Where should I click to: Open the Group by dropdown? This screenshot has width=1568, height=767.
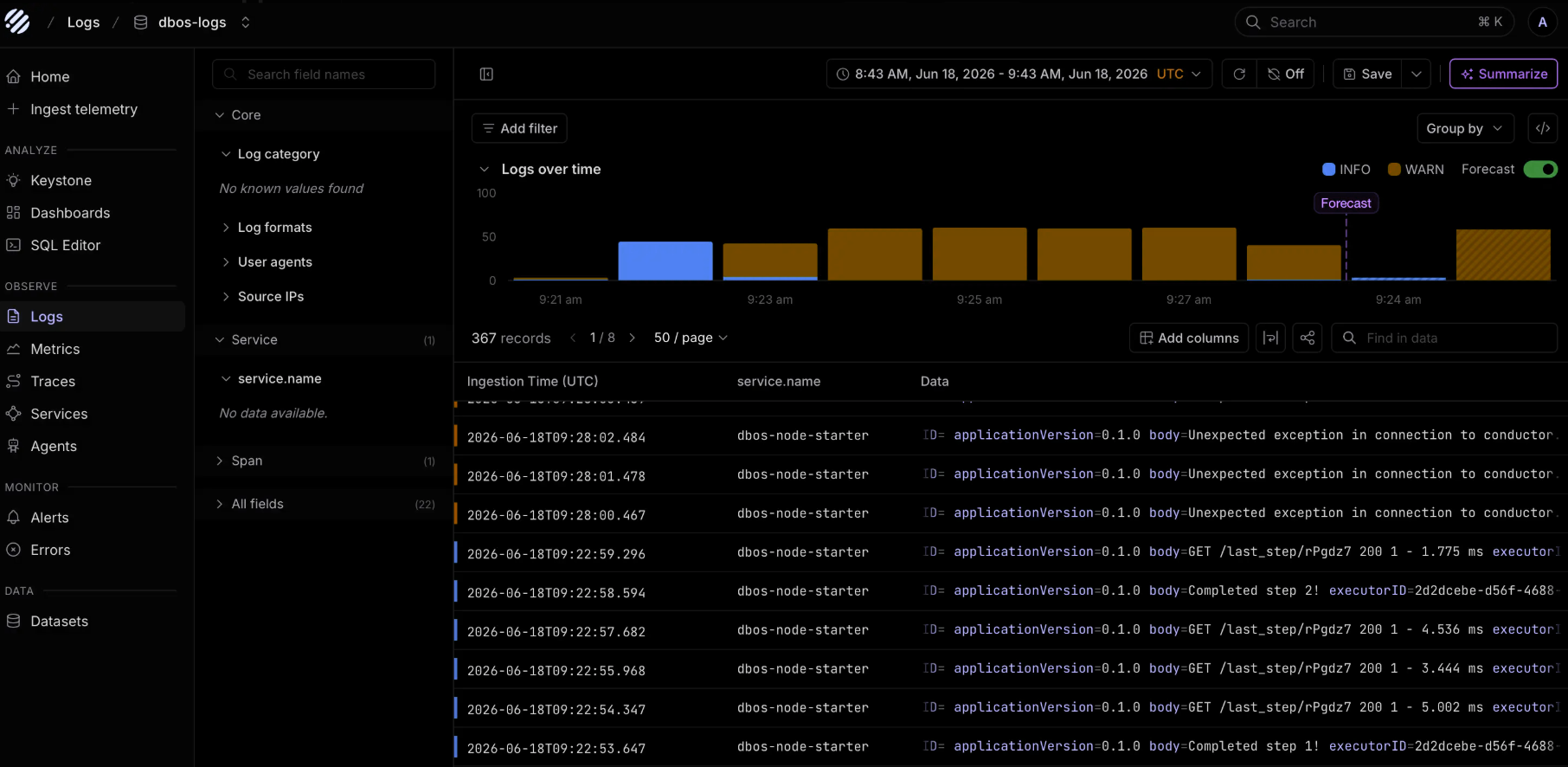tap(1465, 129)
